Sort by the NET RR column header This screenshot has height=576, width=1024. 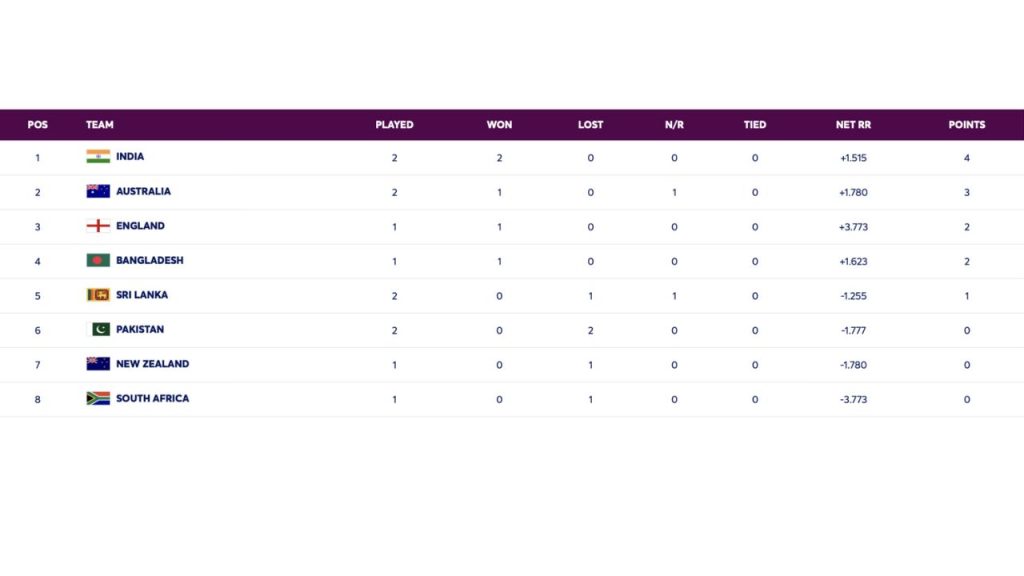(x=853, y=125)
